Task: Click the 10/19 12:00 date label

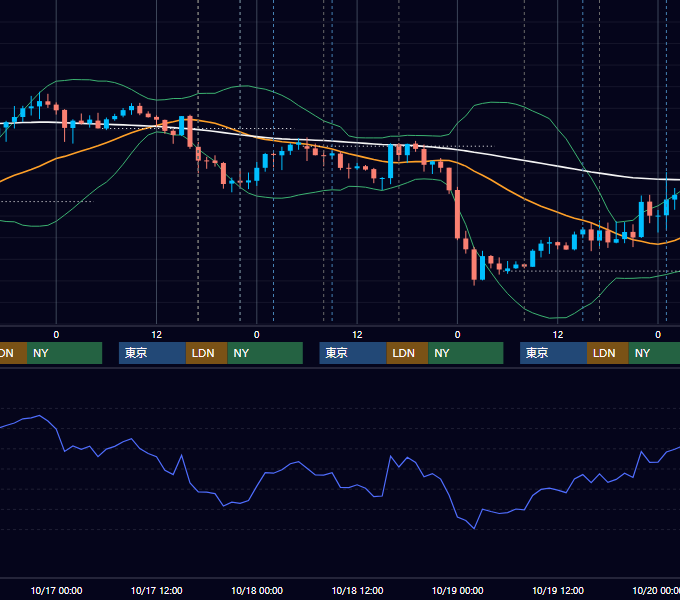Action: pyautogui.click(x=558, y=590)
